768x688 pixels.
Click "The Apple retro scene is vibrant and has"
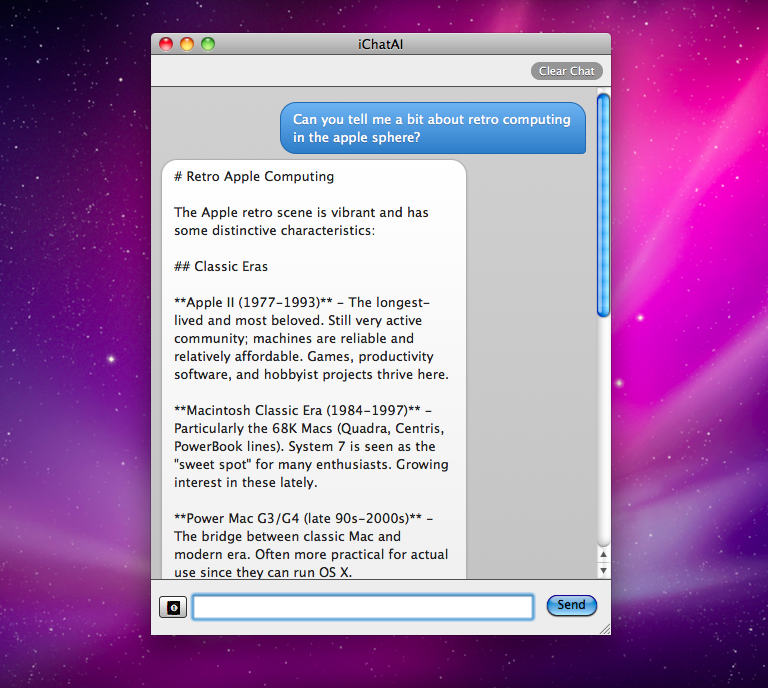point(301,213)
